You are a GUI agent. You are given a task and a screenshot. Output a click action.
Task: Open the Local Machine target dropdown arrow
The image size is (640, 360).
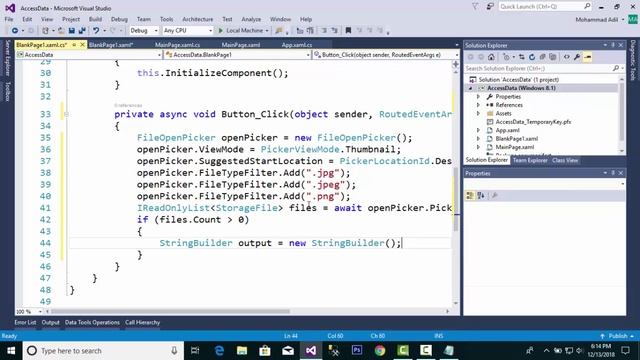coord(267,31)
